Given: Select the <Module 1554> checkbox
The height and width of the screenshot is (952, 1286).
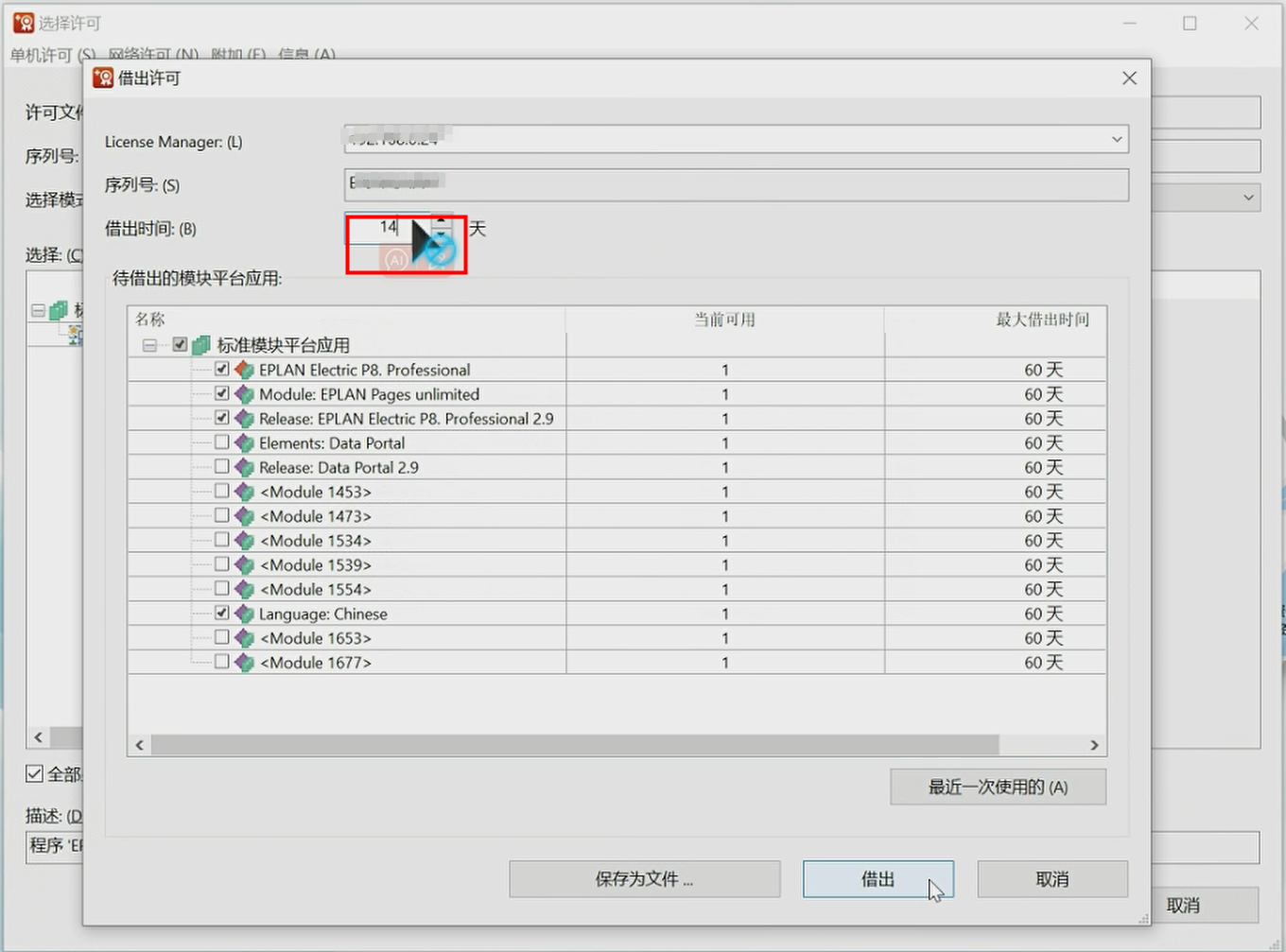Looking at the screenshot, I should coord(222,589).
